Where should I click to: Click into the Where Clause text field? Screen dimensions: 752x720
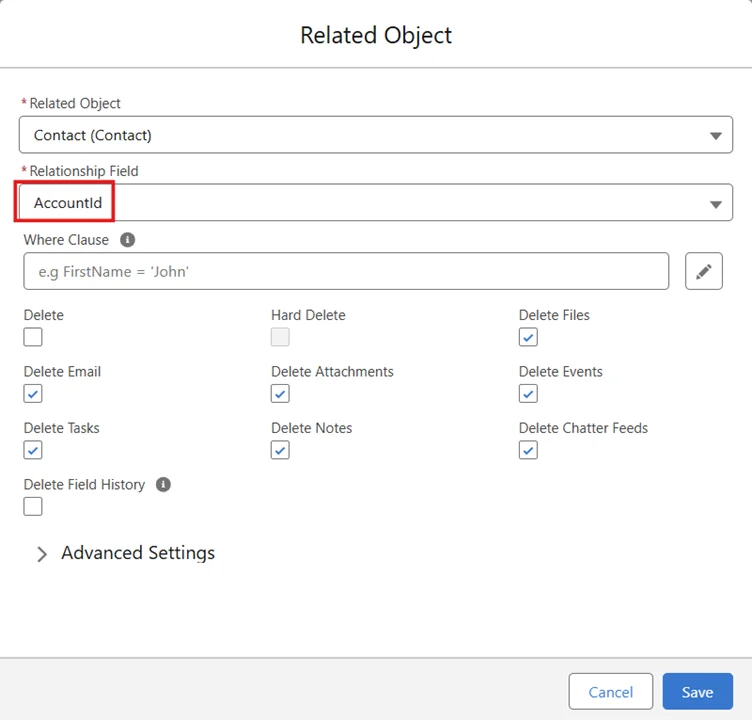(x=346, y=271)
